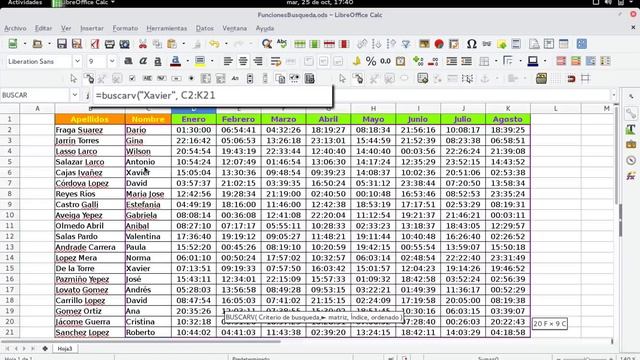The width and height of the screenshot is (640, 360).
Task: Open the Functions panel in the sidebar
Action: click(x=631, y=176)
